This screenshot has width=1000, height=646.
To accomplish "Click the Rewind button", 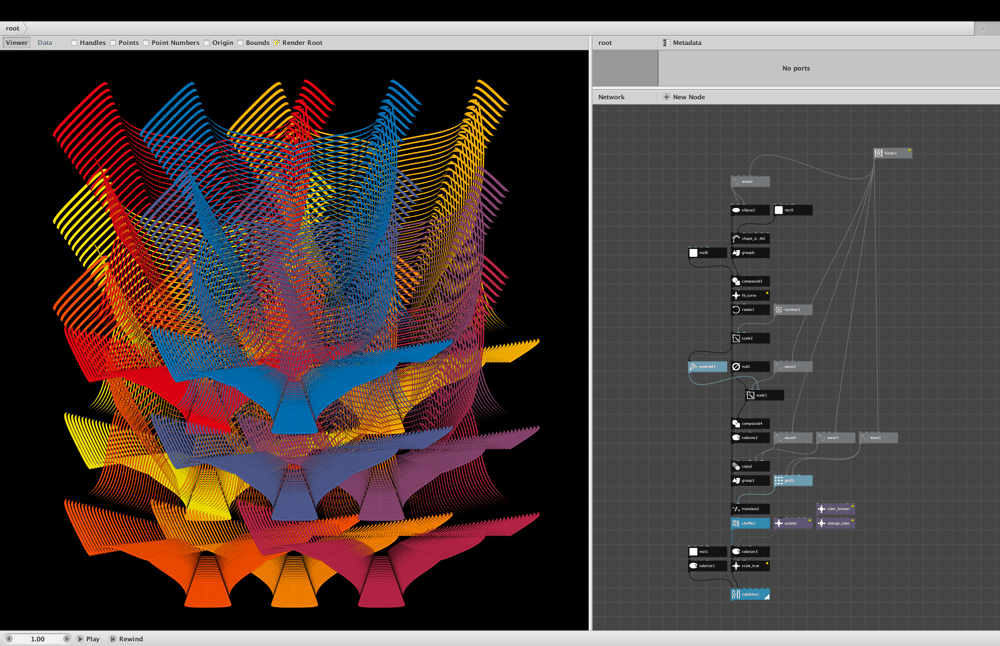I will point(126,638).
